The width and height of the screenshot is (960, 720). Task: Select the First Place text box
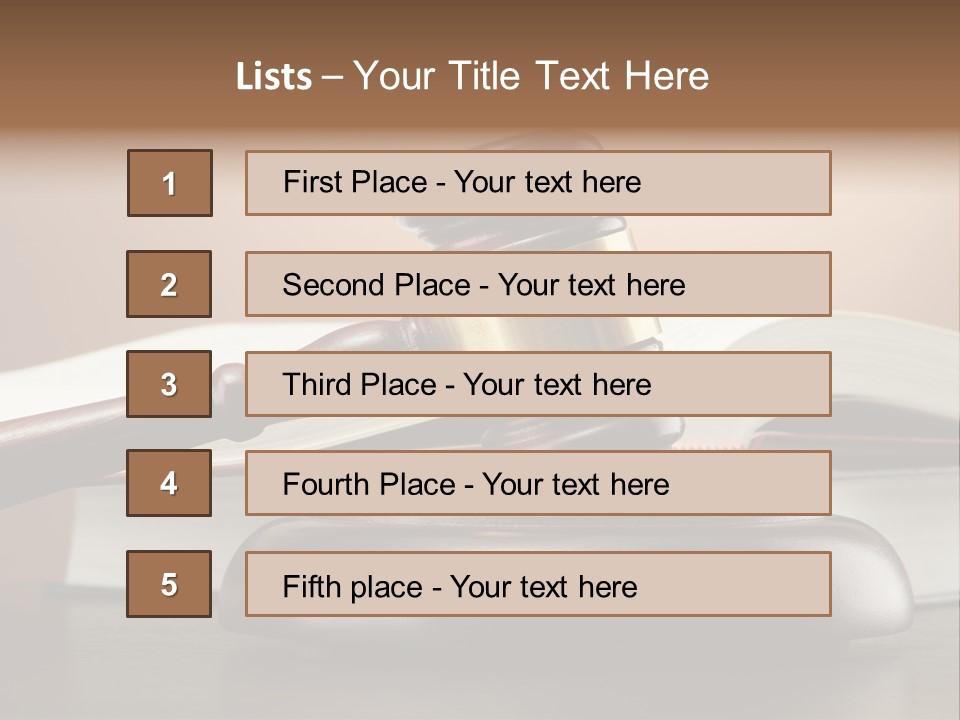point(538,183)
